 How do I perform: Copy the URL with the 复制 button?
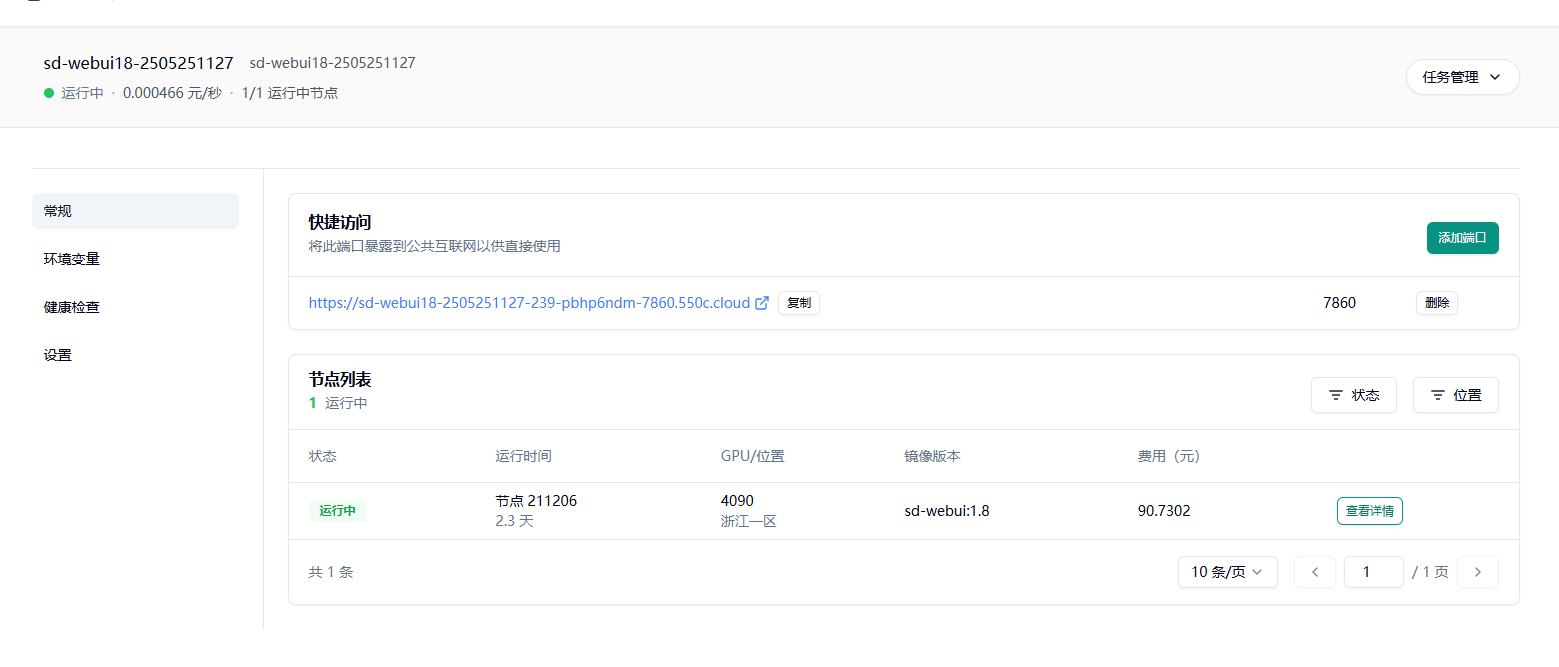tap(799, 303)
